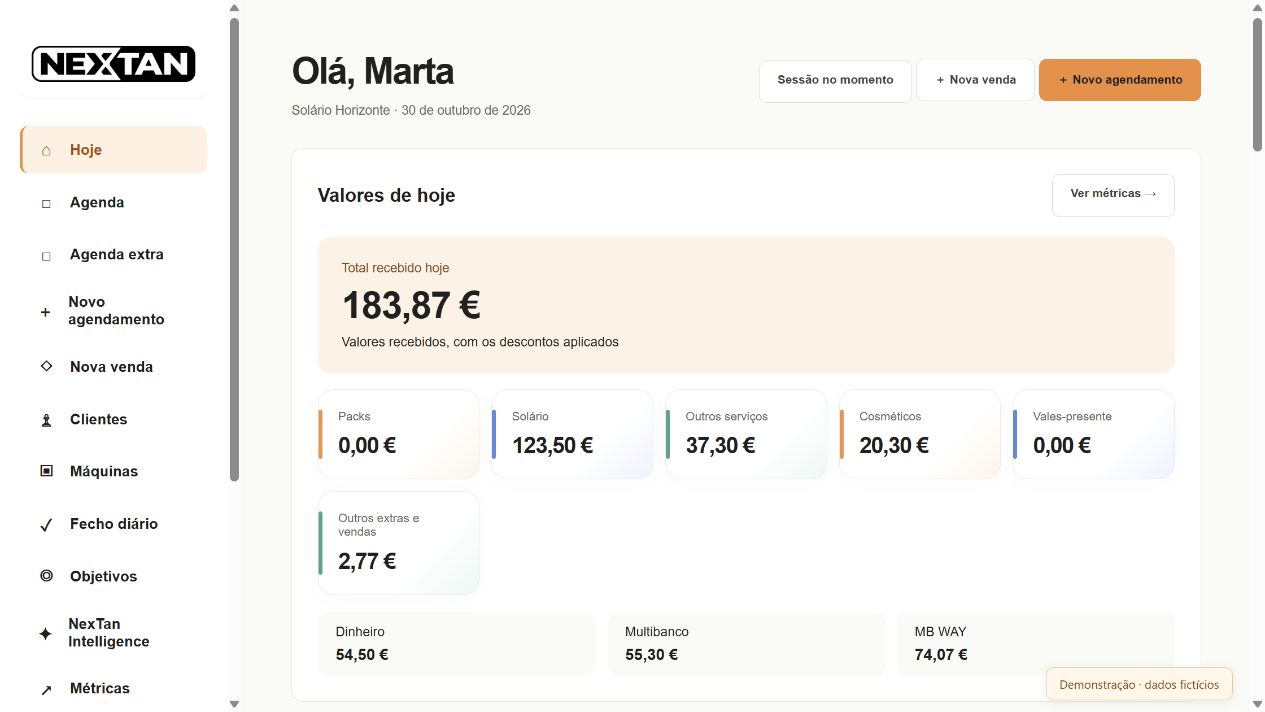Select the Packs card value 0,00 €
Screen dimensions: 1265x712
tap(367, 446)
